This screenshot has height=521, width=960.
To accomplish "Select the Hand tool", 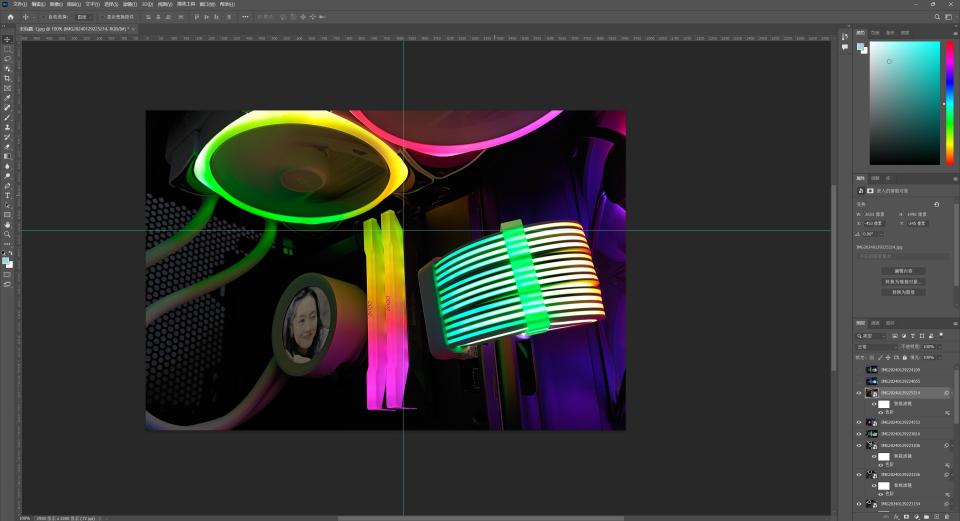I will point(7,224).
